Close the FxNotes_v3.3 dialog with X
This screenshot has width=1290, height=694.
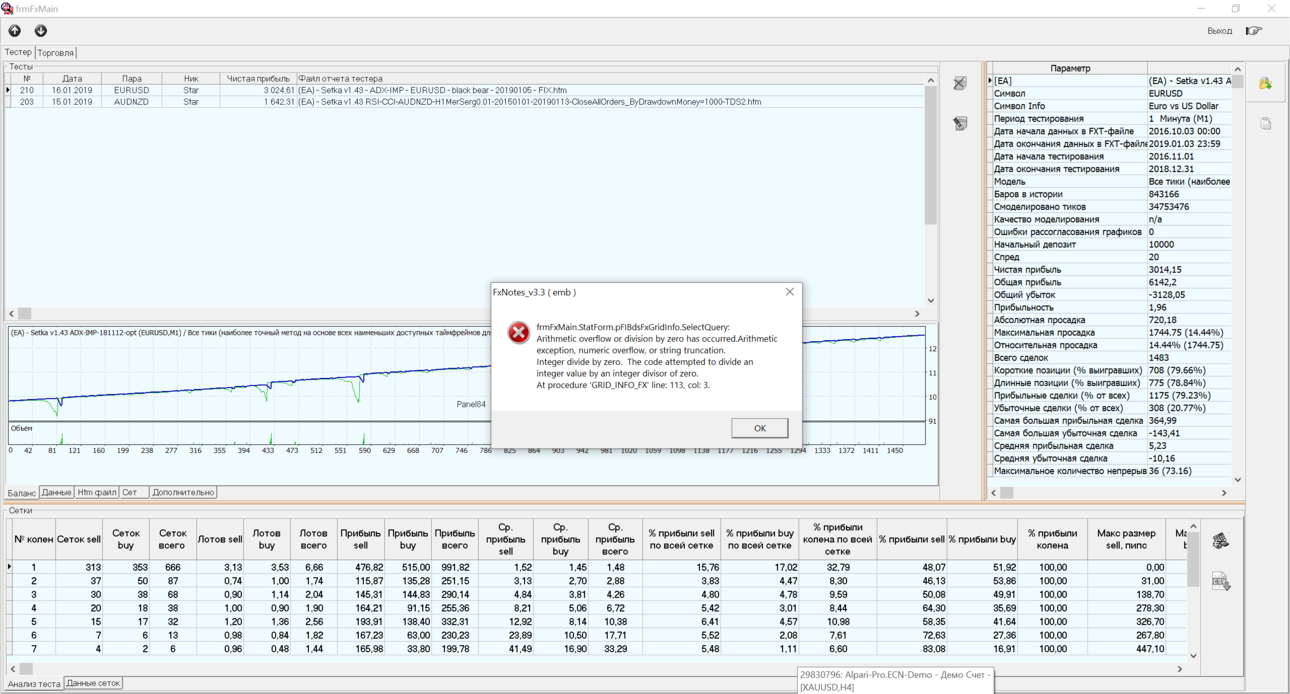(789, 292)
